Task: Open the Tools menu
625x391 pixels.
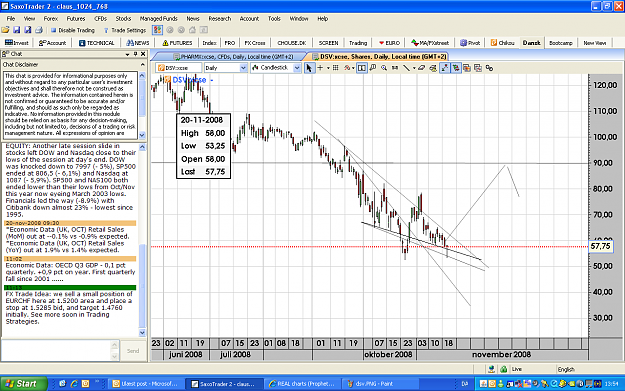Action: (x=274, y=19)
